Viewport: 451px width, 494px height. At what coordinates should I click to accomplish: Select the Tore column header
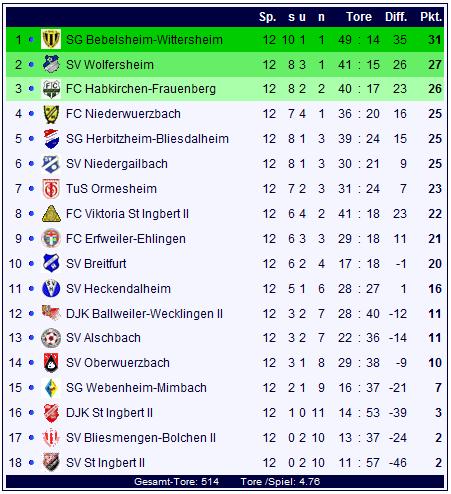pos(359,17)
